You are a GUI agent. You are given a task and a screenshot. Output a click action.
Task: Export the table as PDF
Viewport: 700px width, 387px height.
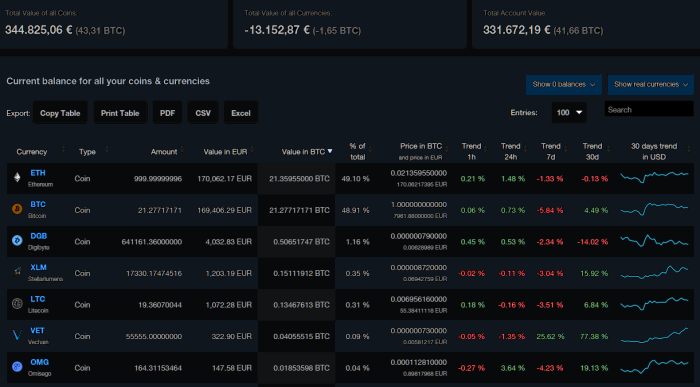(167, 113)
